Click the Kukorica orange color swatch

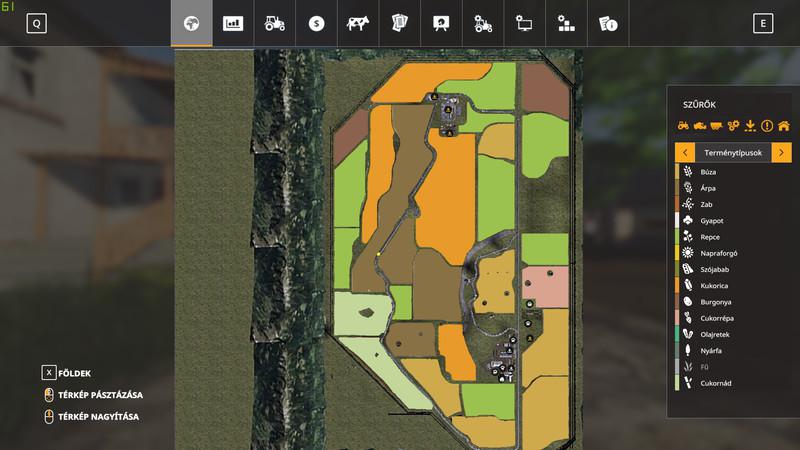[x=678, y=284]
